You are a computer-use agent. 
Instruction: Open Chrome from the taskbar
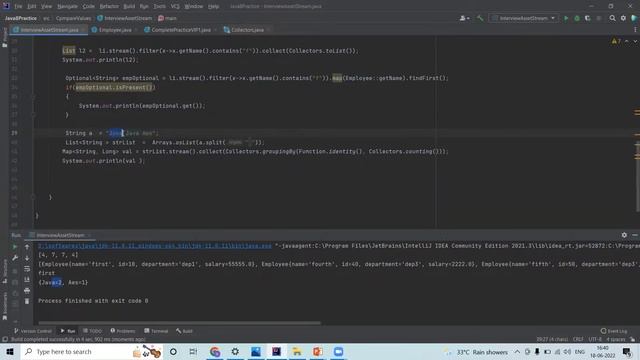pyautogui.click(x=215, y=351)
